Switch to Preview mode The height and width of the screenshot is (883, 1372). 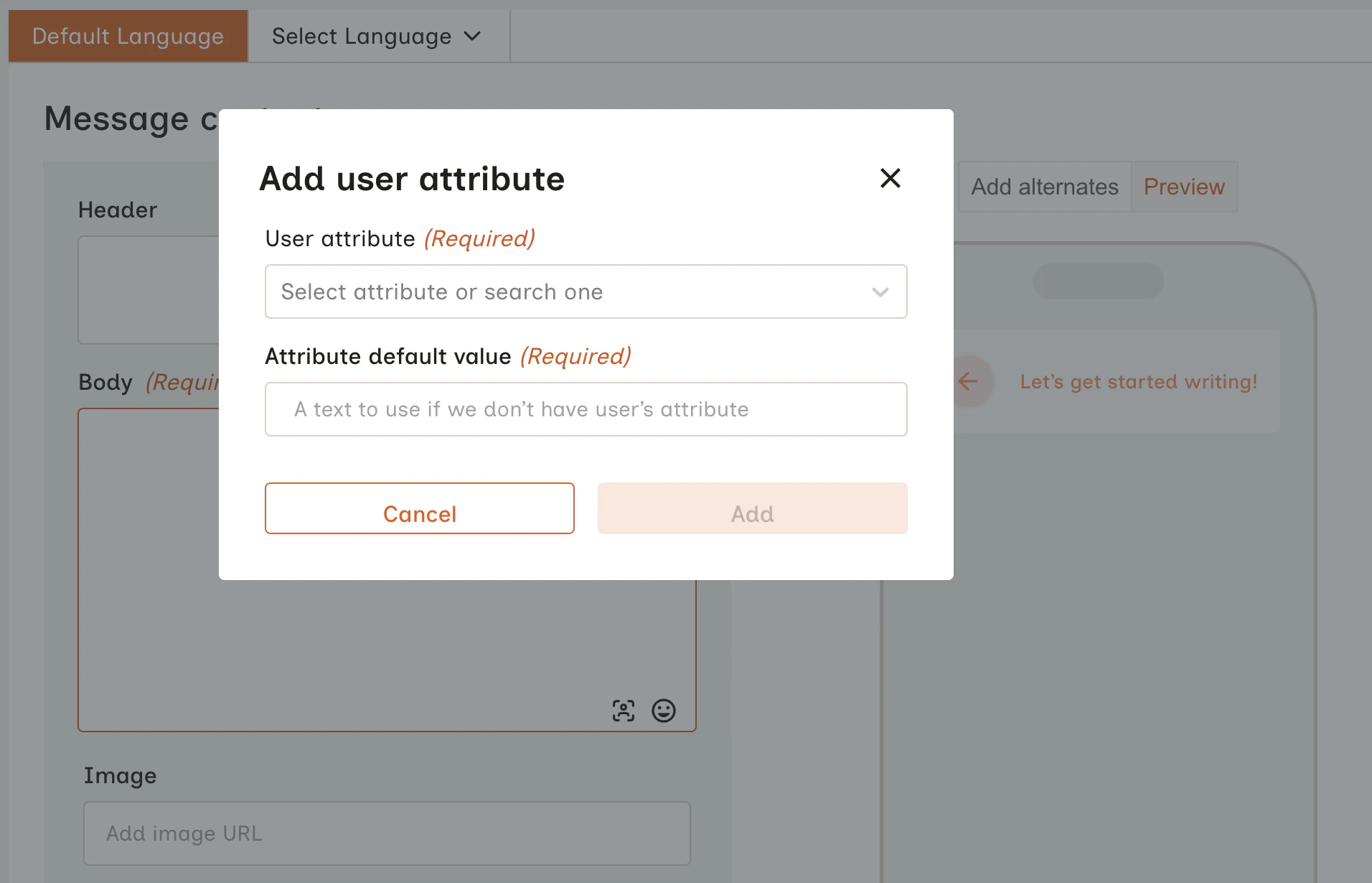tap(1184, 187)
